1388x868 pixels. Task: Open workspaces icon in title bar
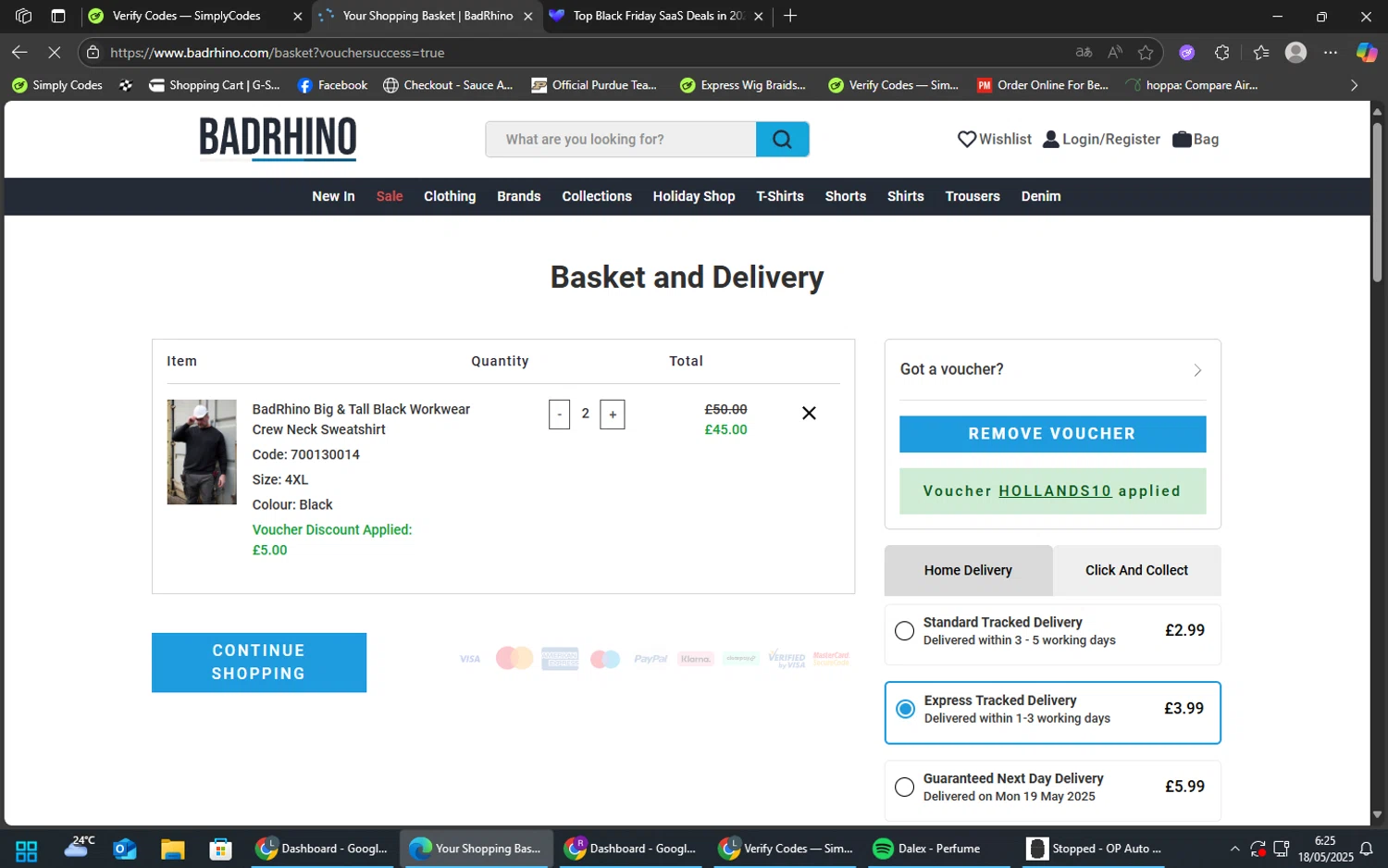[x=24, y=16]
